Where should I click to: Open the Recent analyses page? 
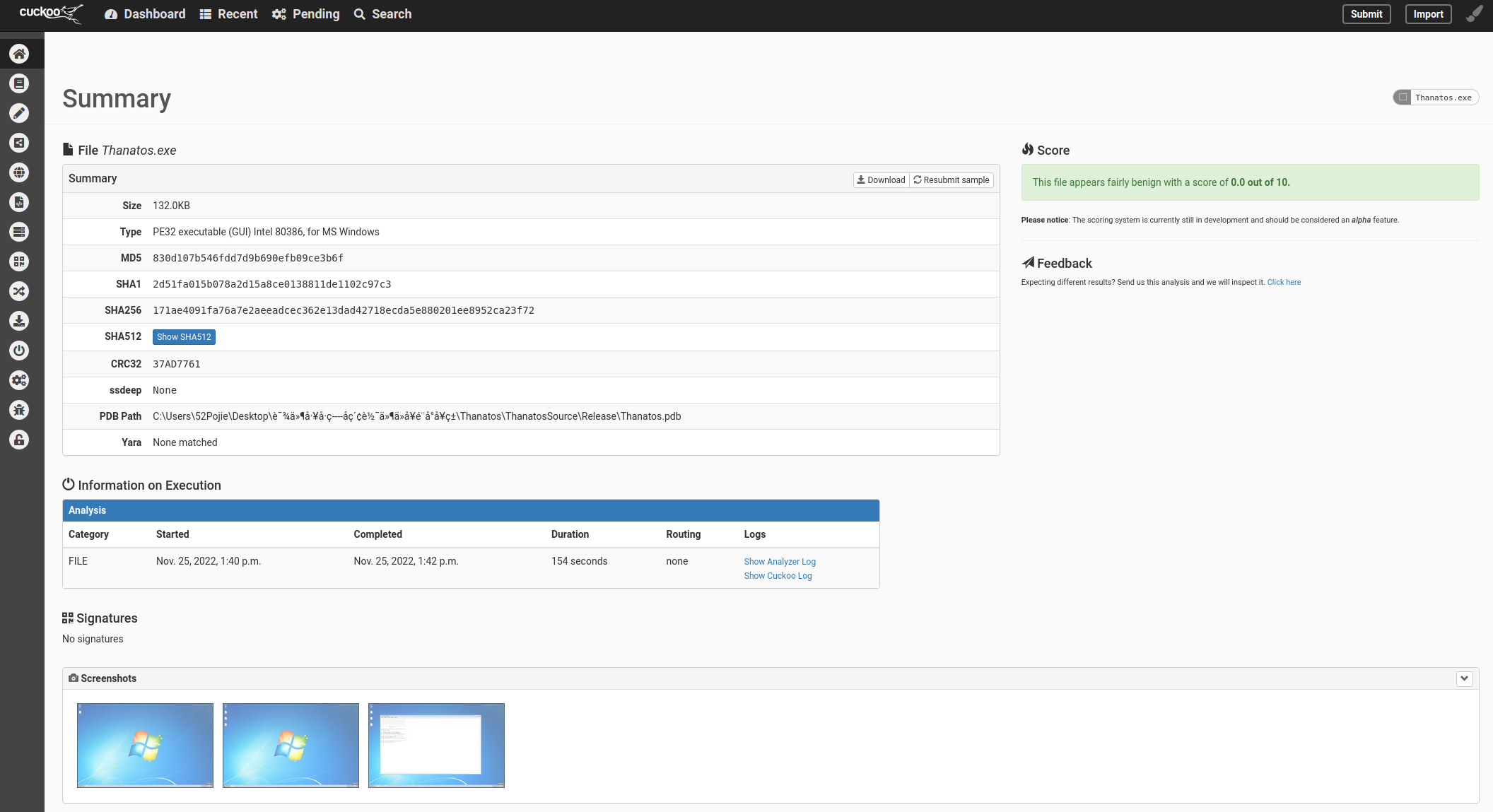[x=228, y=14]
